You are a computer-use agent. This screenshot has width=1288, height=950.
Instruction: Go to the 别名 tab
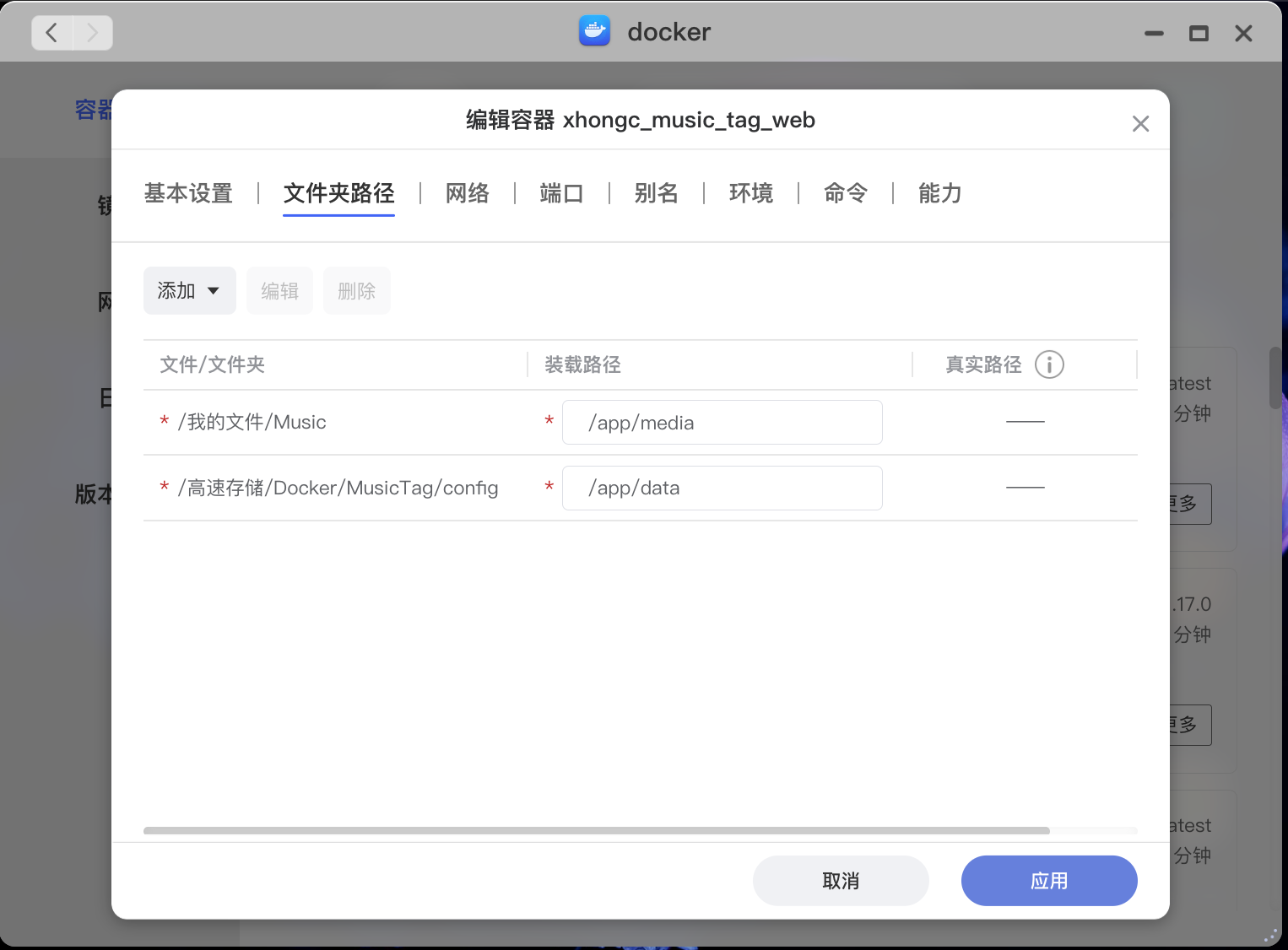point(656,193)
